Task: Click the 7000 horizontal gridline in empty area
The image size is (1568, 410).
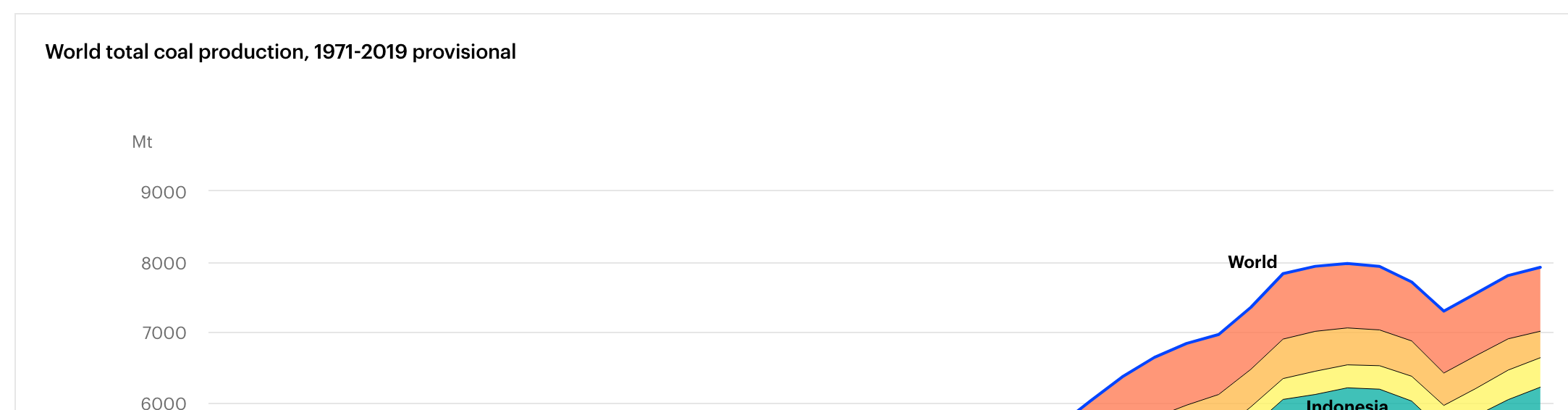Action: click(x=652, y=333)
